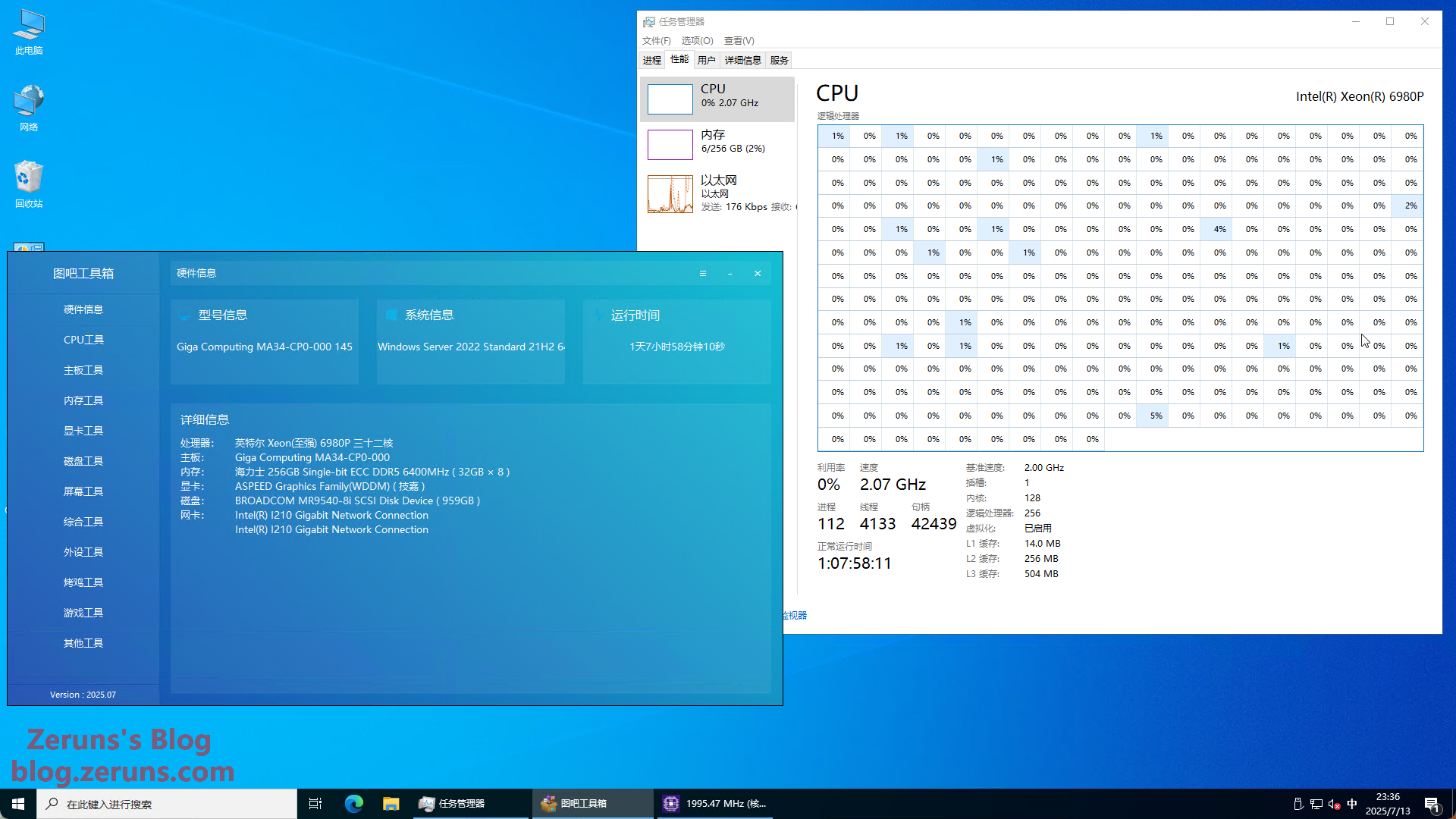Image resolution: width=1456 pixels, height=819 pixels.
Task: Click the taskbar search box
Action: (167, 804)
